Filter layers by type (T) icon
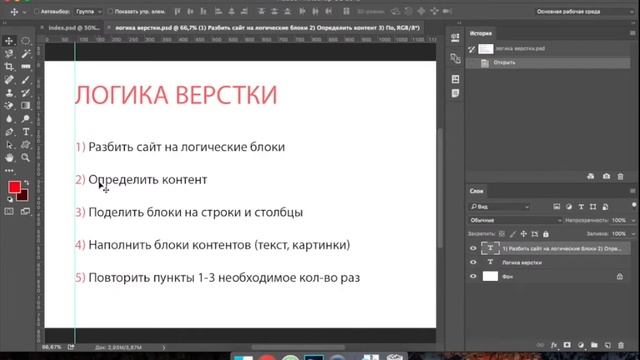Image resolution: width=640 pixels, height=360 pixels. point(581,207)
